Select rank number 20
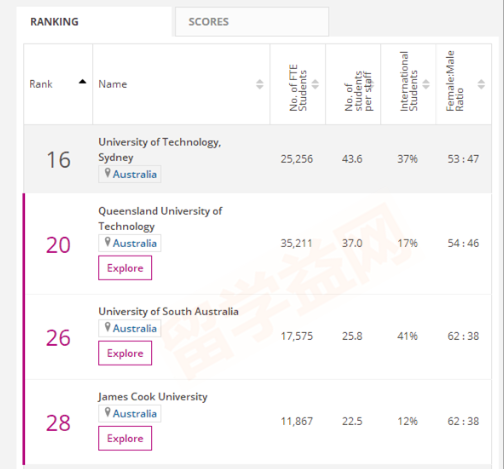 58,245
